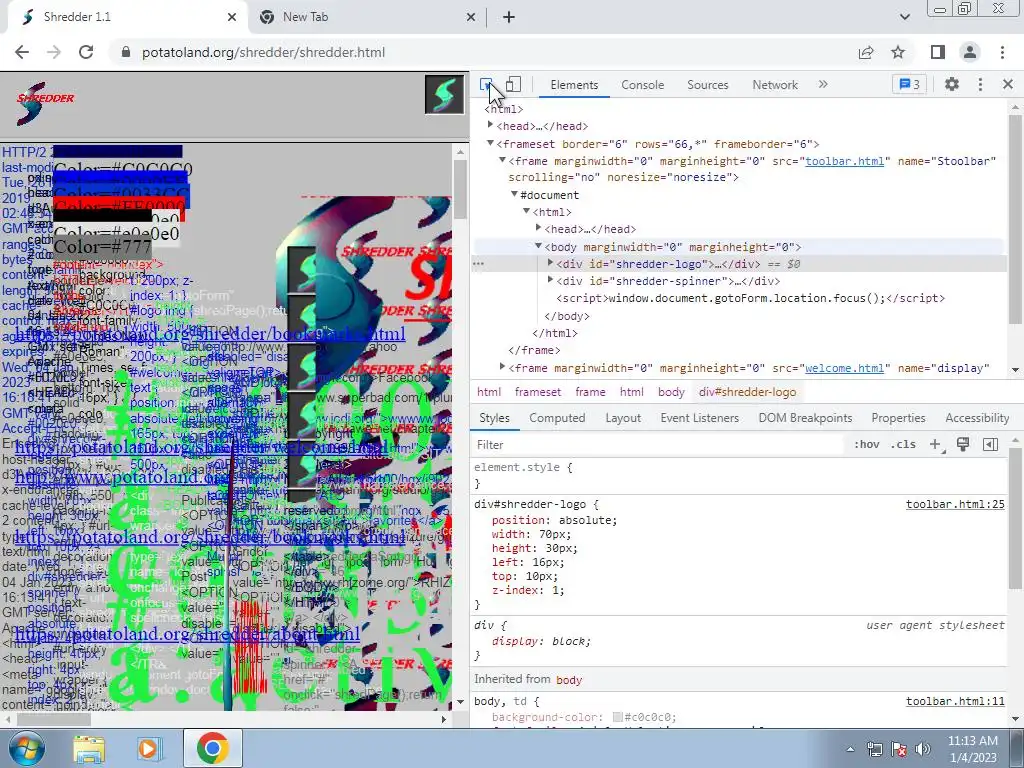
Task: Toggle the computed styles sidebar icon
Action: pos(990,445)
